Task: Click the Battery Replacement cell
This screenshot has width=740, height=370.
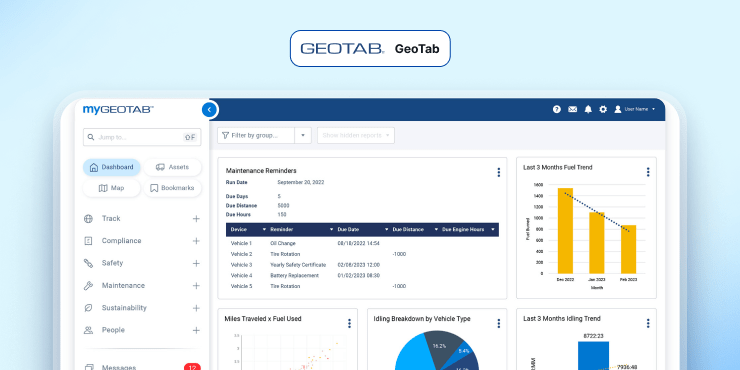Action: point(294,276)
